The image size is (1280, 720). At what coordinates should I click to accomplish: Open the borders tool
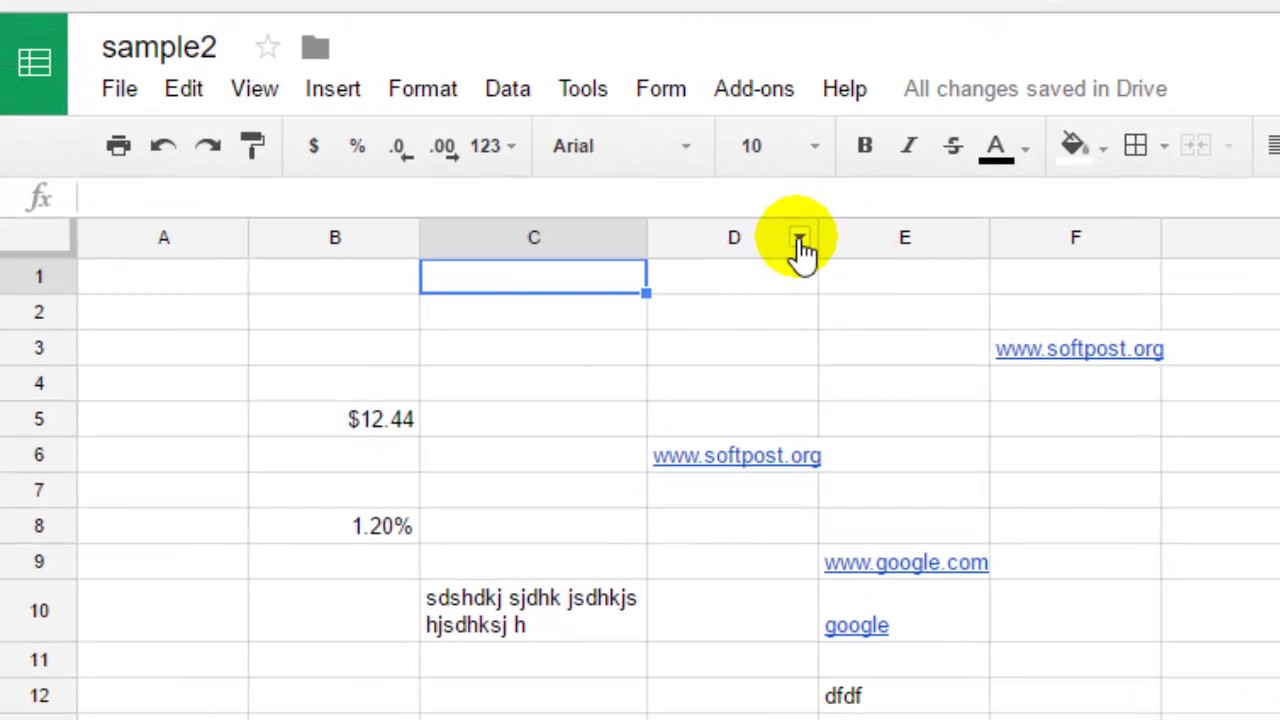[x=1136, y=146]
